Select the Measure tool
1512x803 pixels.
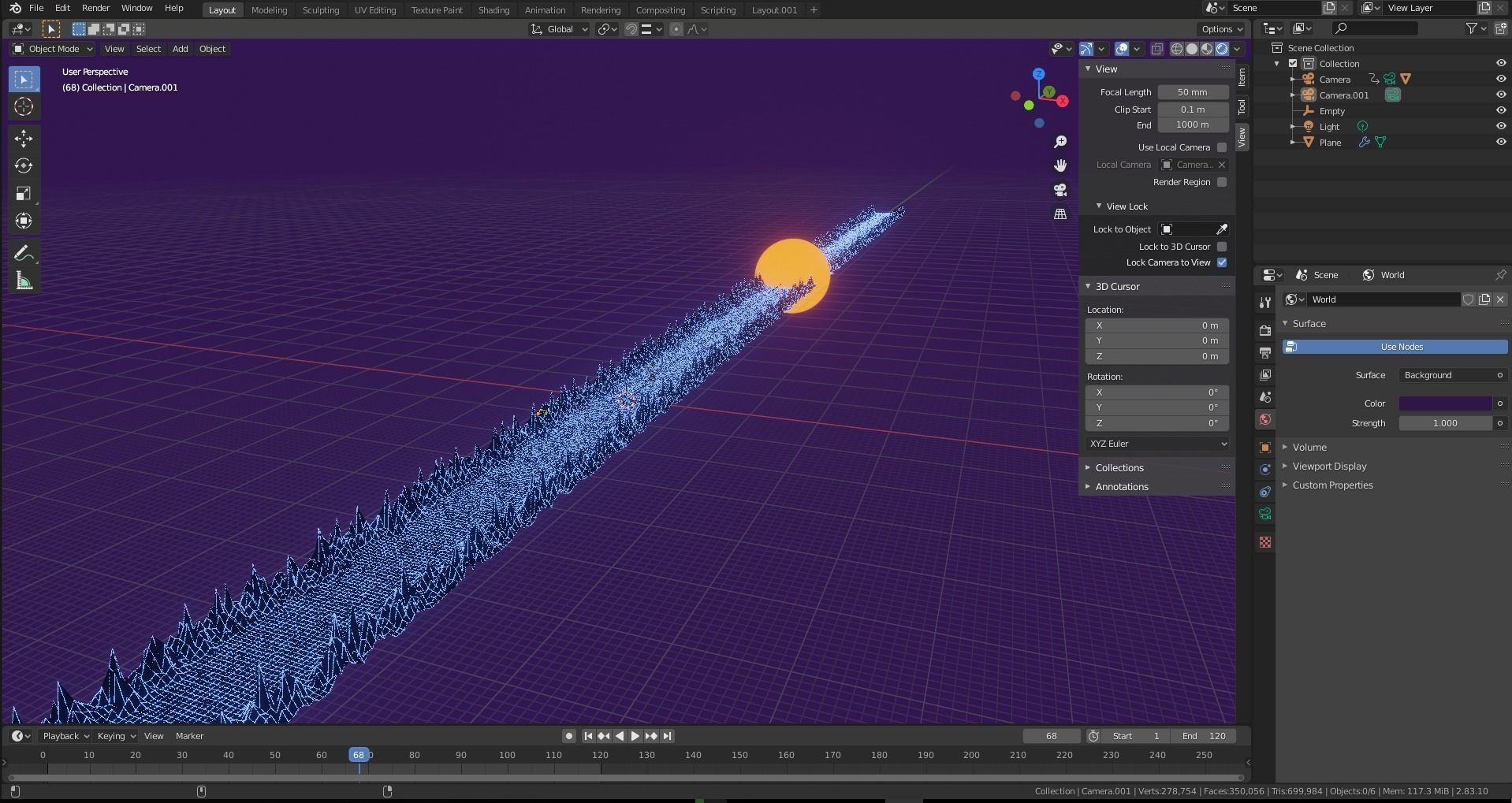pos(24,280)
